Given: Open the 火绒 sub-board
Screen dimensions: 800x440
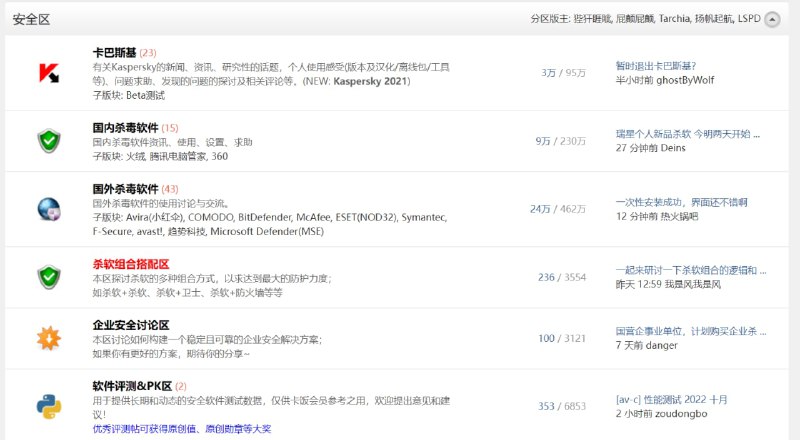Looking at the screenshot, I should pyautogui.click(x=136, y=156).
